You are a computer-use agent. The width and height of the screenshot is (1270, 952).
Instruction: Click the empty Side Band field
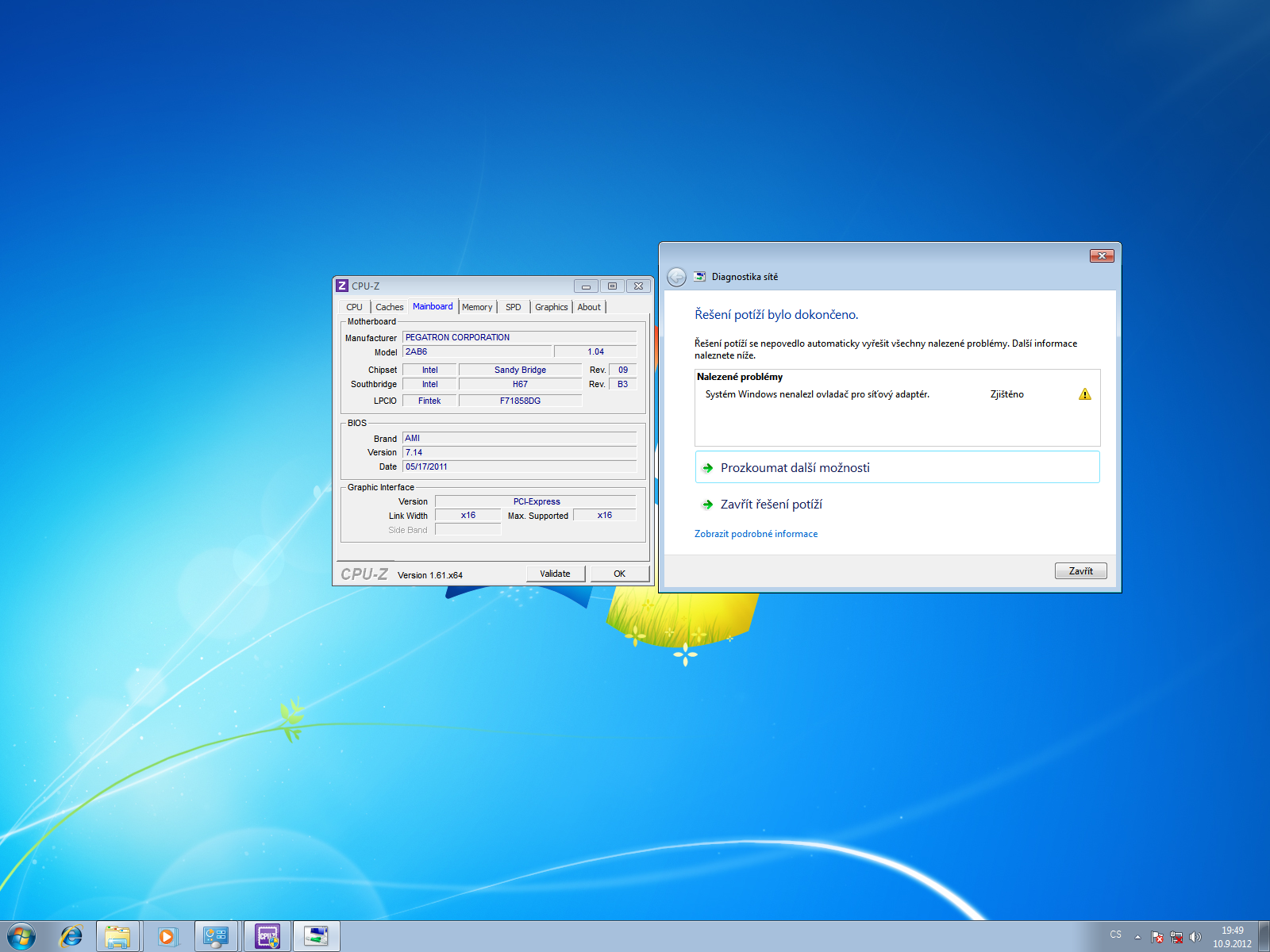[468, 529]
